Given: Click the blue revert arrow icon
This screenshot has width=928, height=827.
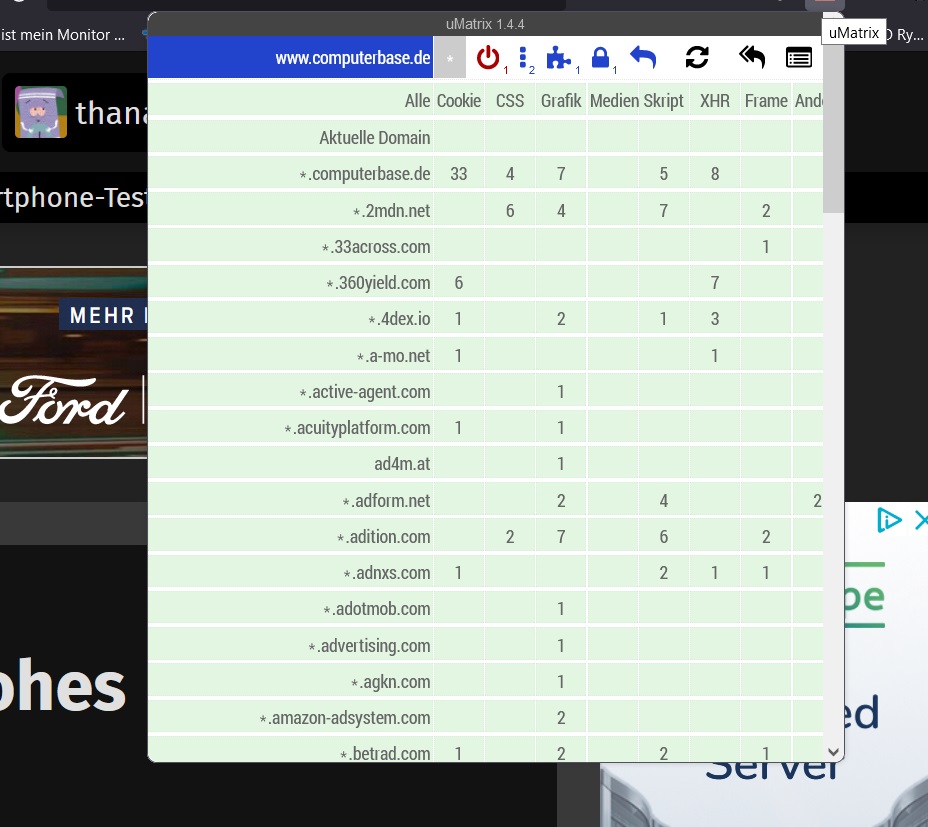Looking at the screenshot, I should click(x=643, y=57).
